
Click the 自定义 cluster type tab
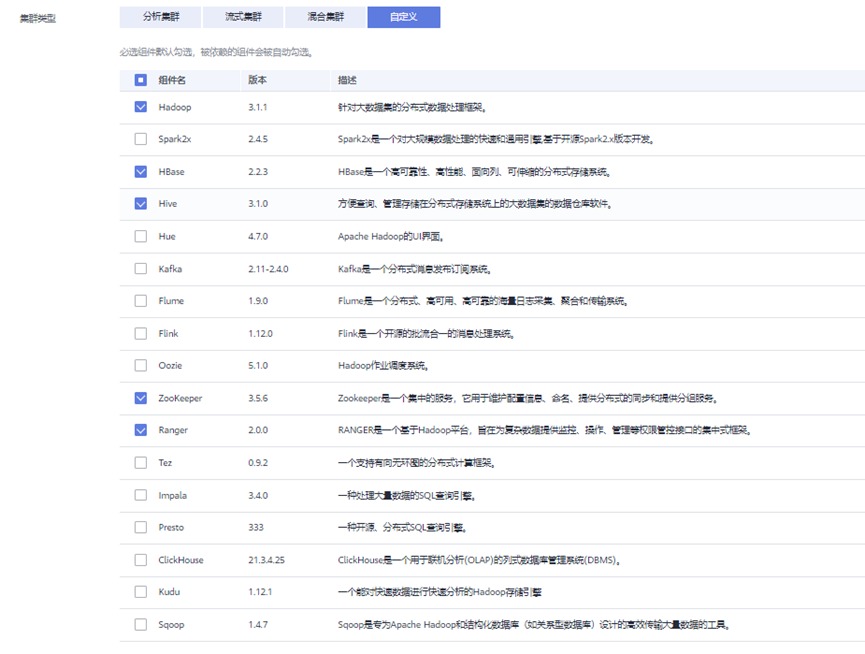(403, 17)
